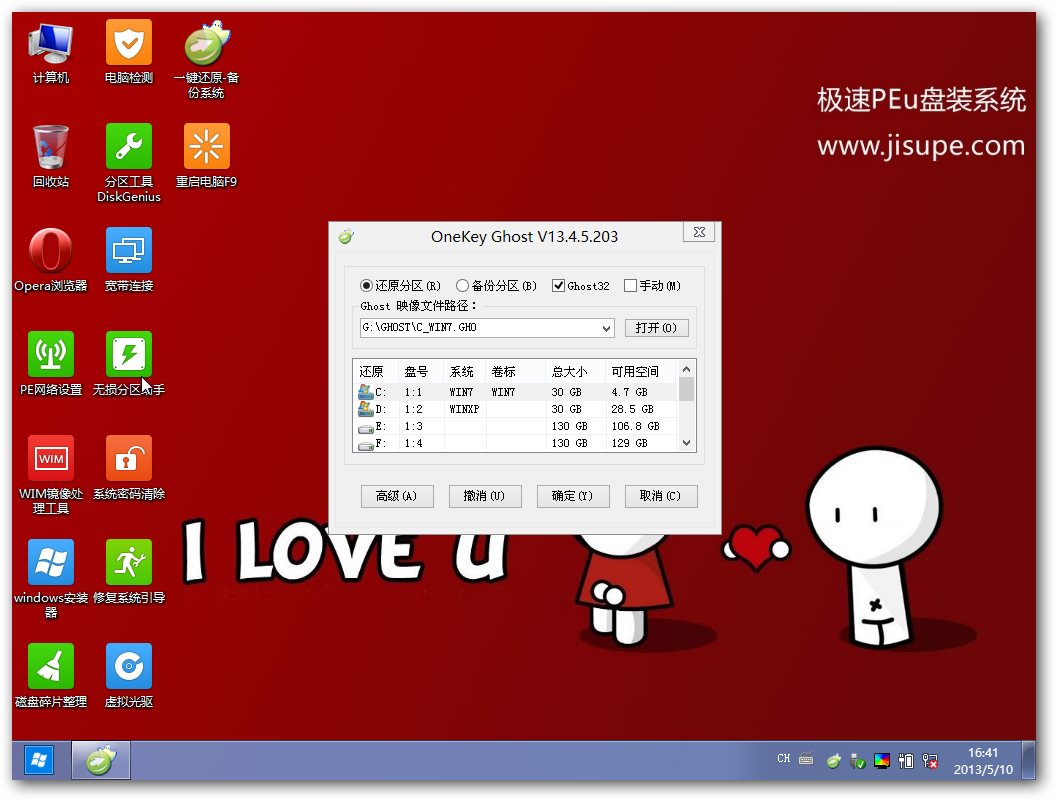Open the 回收站 recycle bin icon

coord(51,157)
